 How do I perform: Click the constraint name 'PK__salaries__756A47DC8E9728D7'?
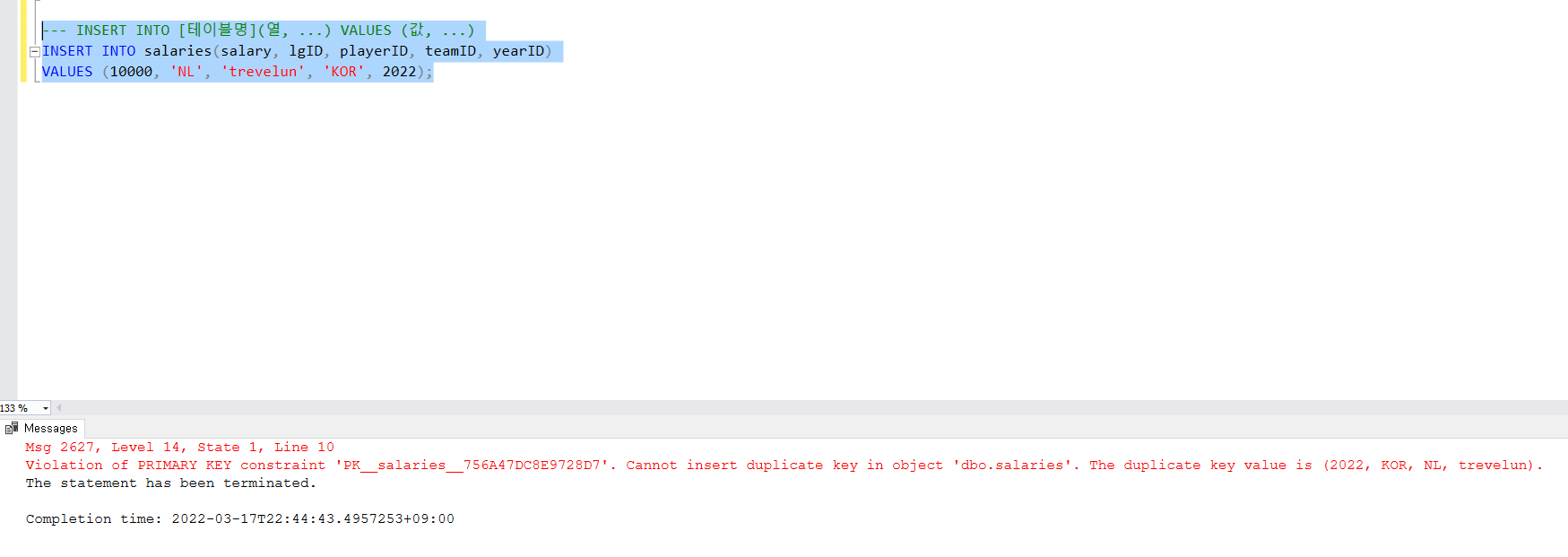472,465
